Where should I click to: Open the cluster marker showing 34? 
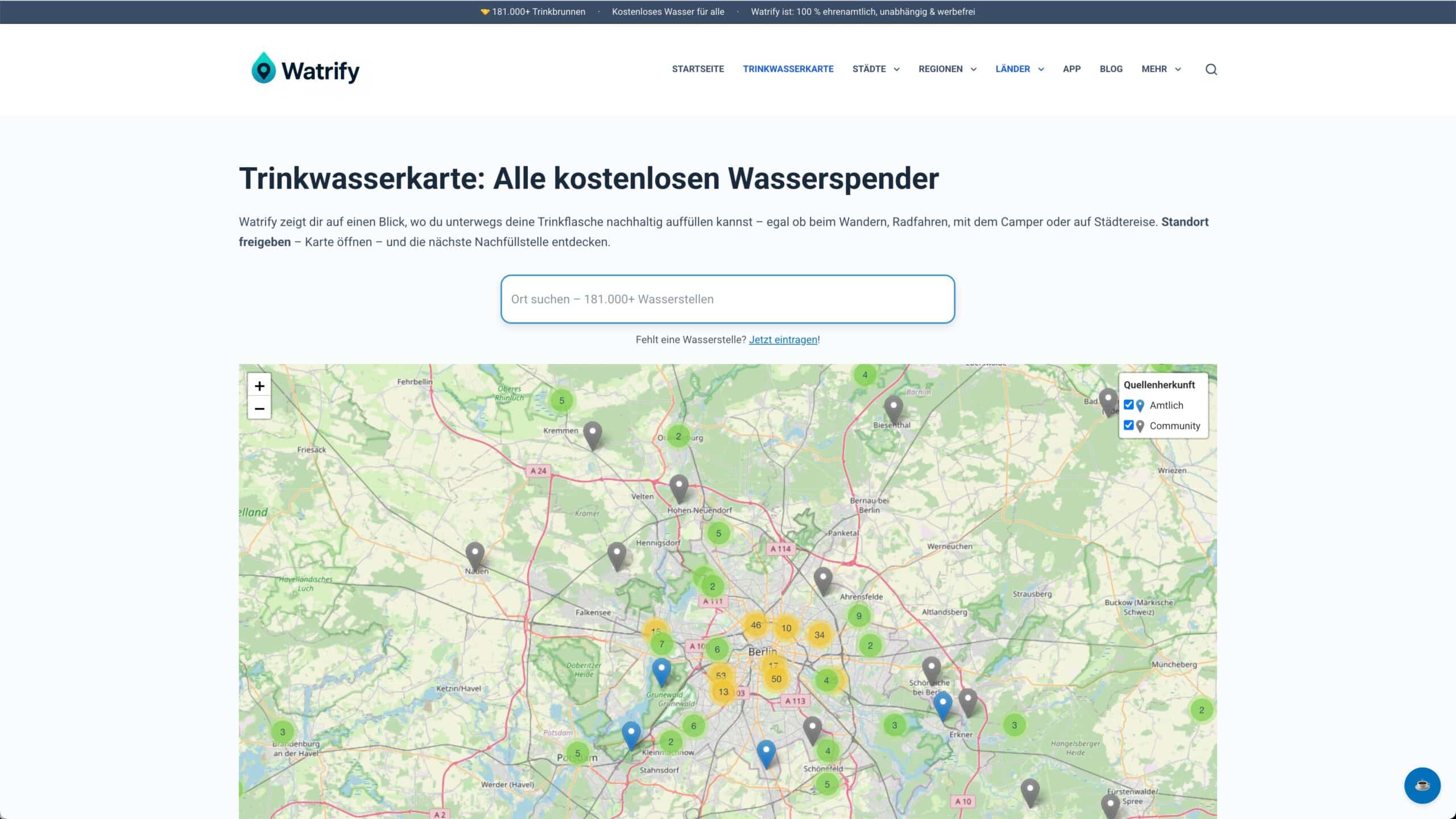(820, 635)
